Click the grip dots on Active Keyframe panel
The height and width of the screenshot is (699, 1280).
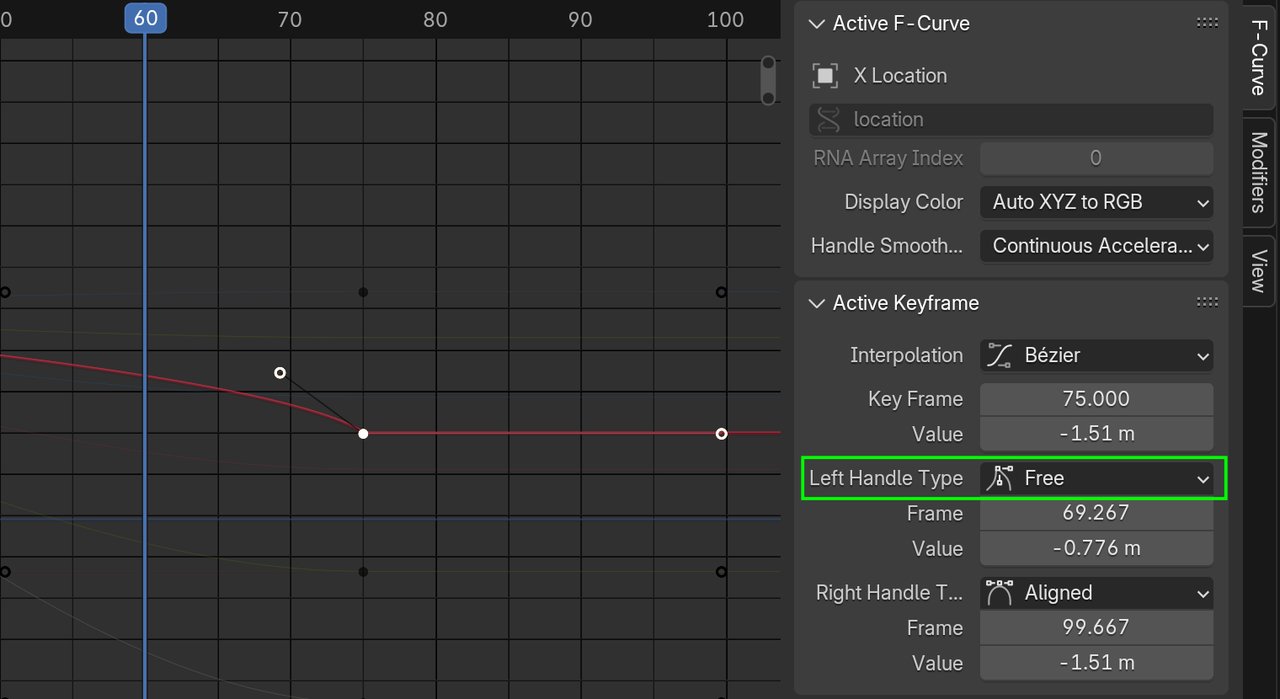point(1207,301)
